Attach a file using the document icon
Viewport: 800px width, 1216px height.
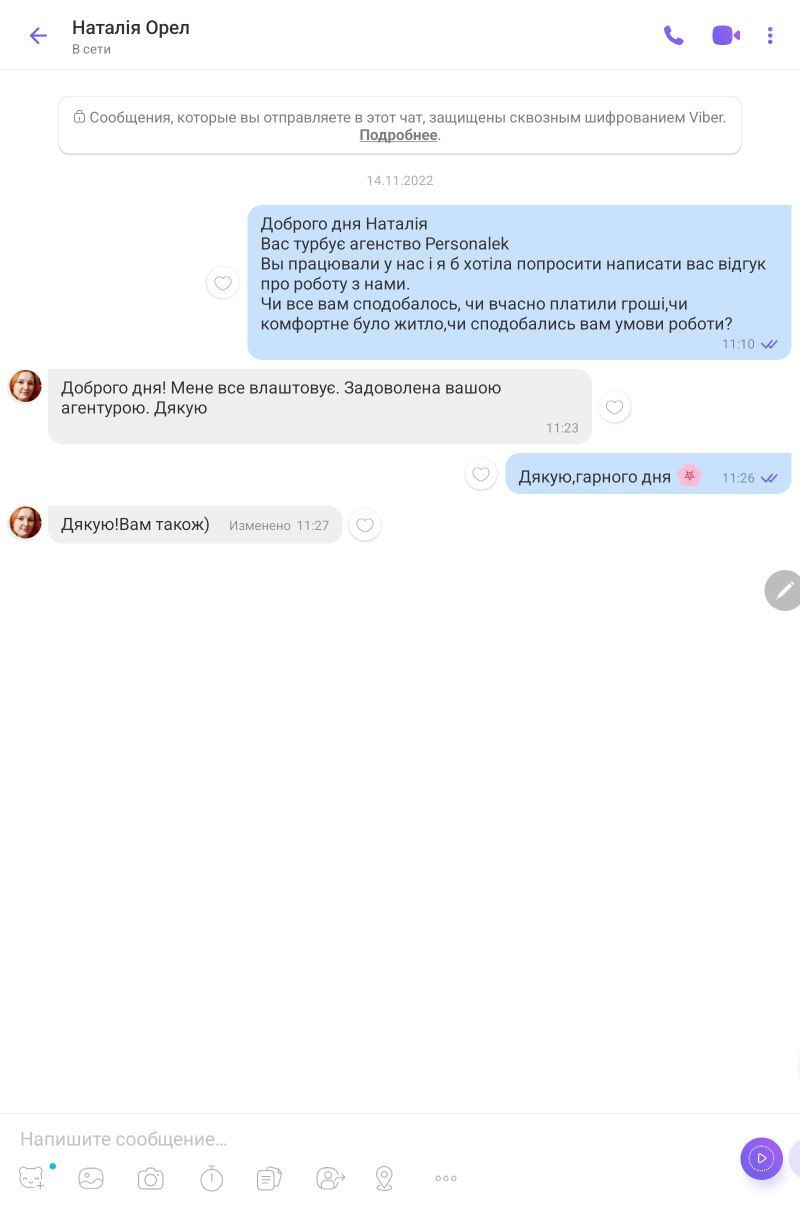tap(269, 1179)
